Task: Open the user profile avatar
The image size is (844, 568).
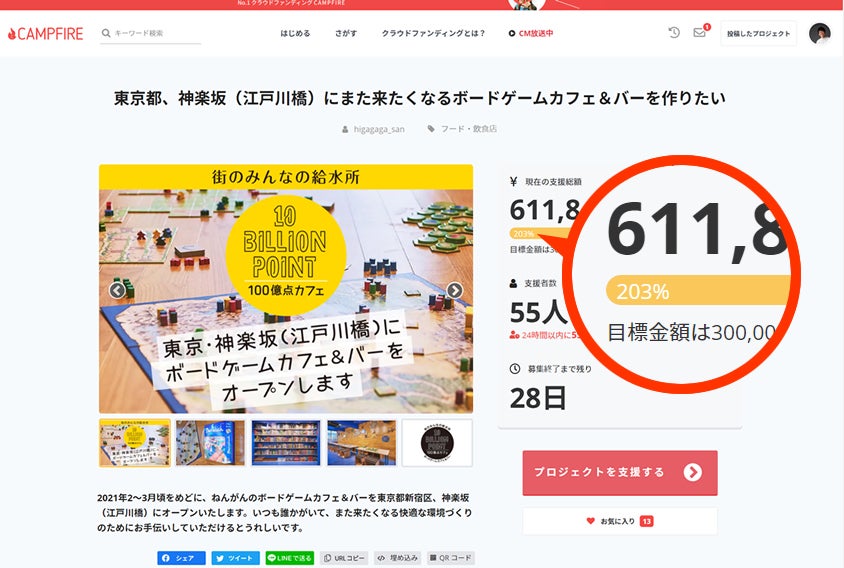Action: (x=819, y=33)
